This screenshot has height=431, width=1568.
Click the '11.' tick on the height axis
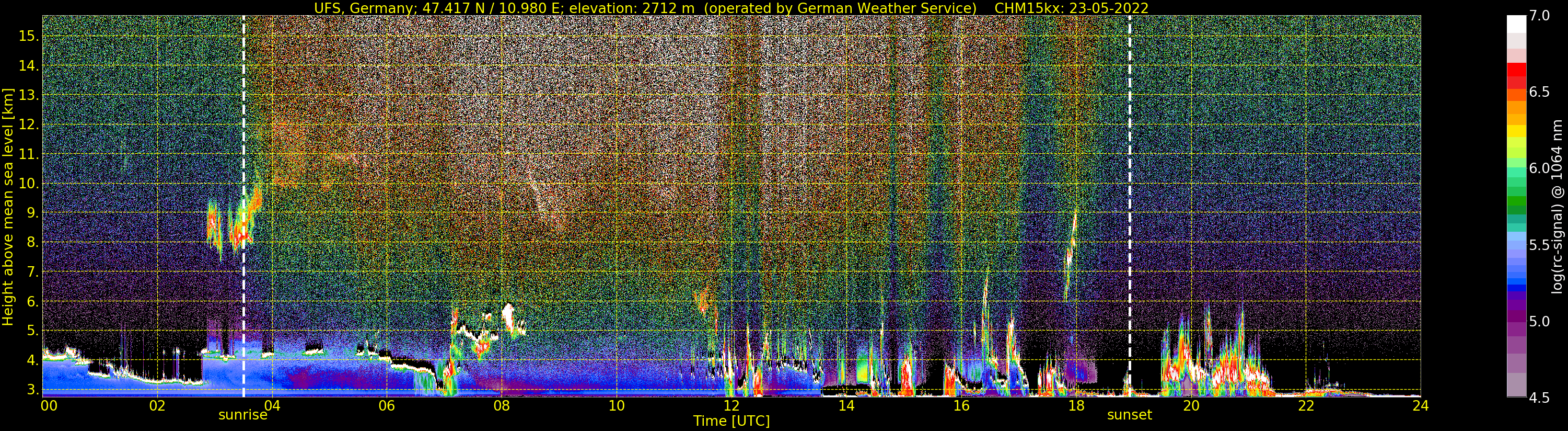pos(28,154)
